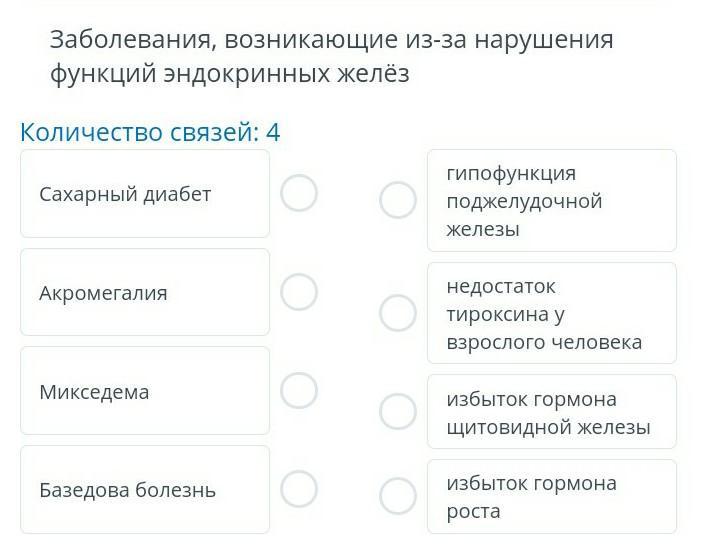
Task: Select the connector circle next to Сахарный диабет
Action: tap(299, 193)
